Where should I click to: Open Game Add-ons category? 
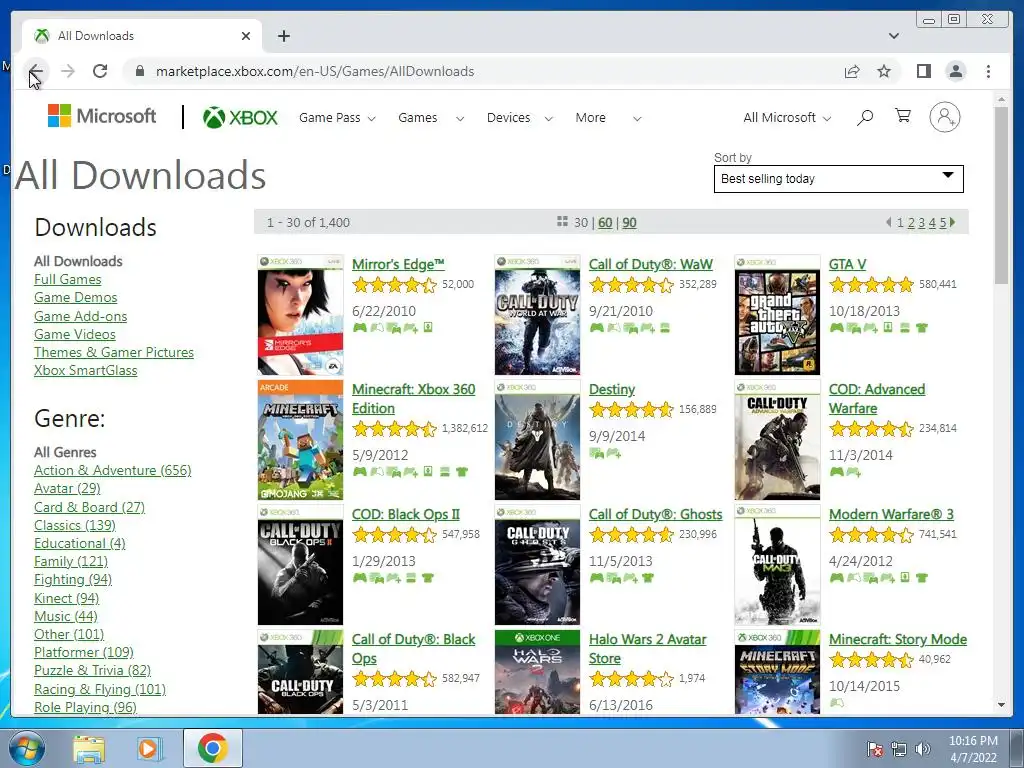pyautogui.click(x=80, y=316)
